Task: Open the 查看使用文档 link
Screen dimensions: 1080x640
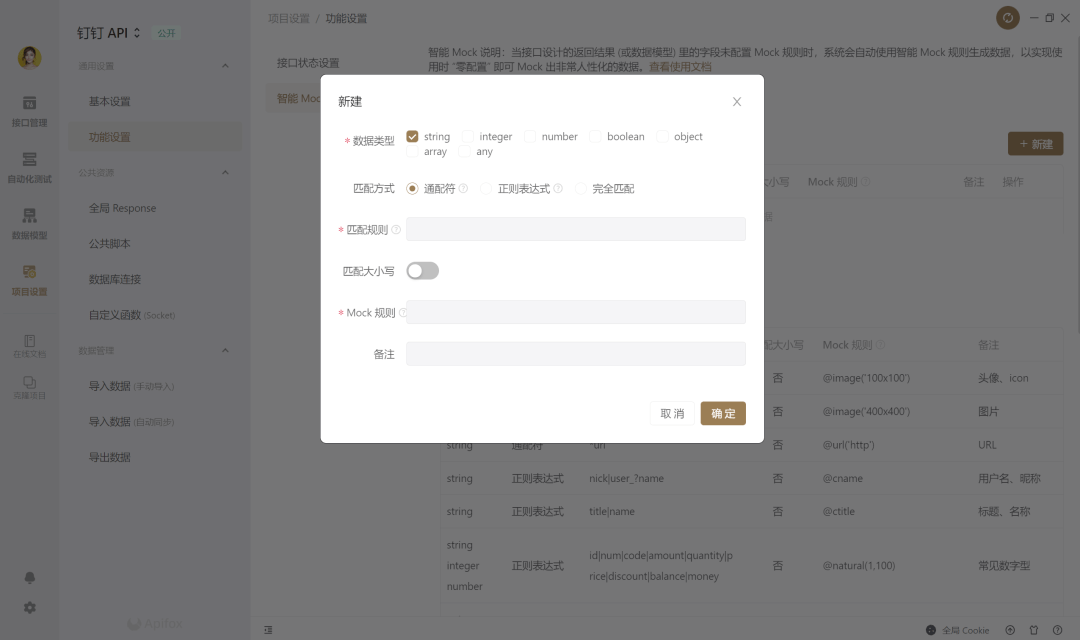Action: 682,69
